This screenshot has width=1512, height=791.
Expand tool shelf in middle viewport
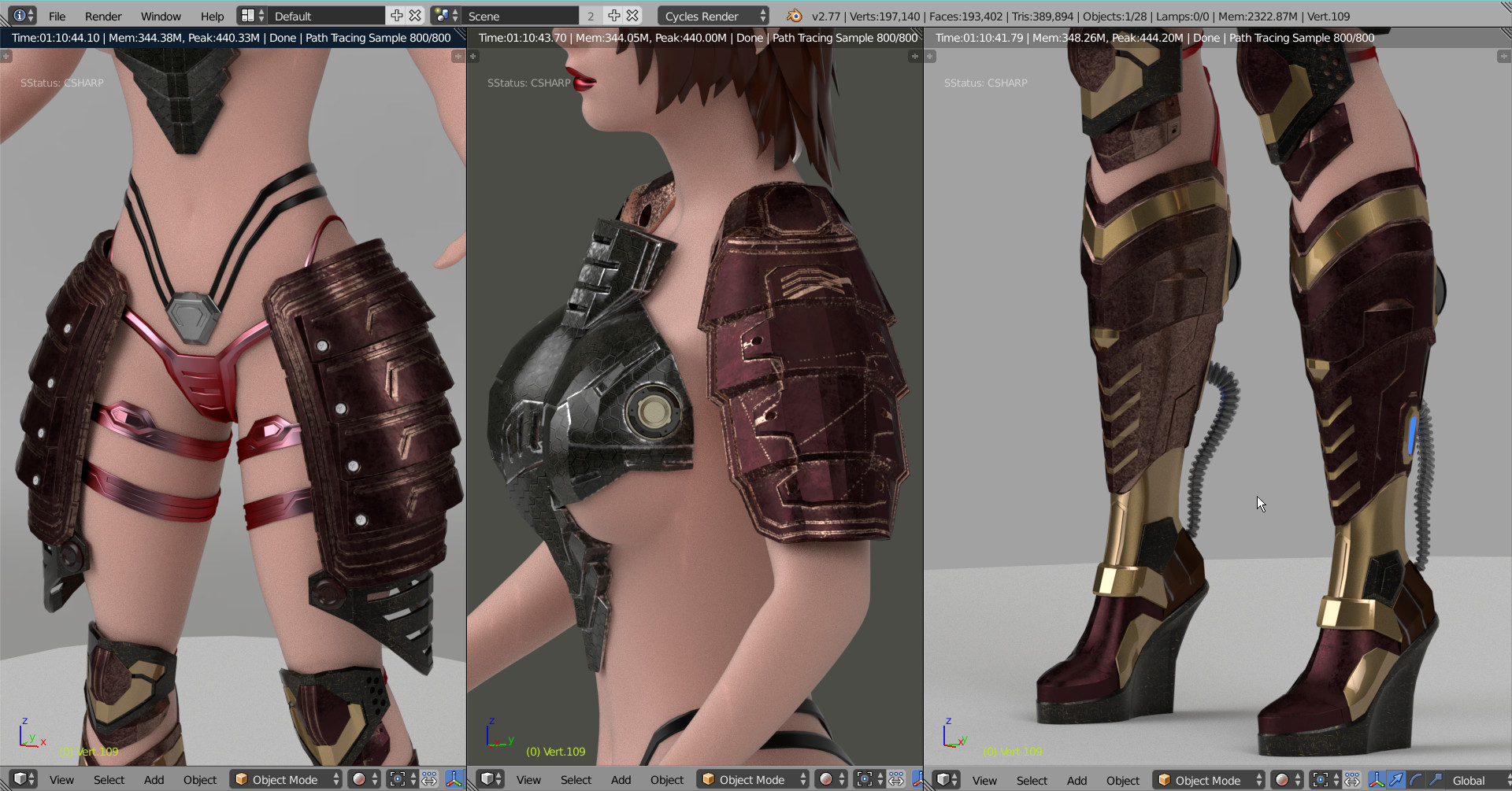[473, 56]
